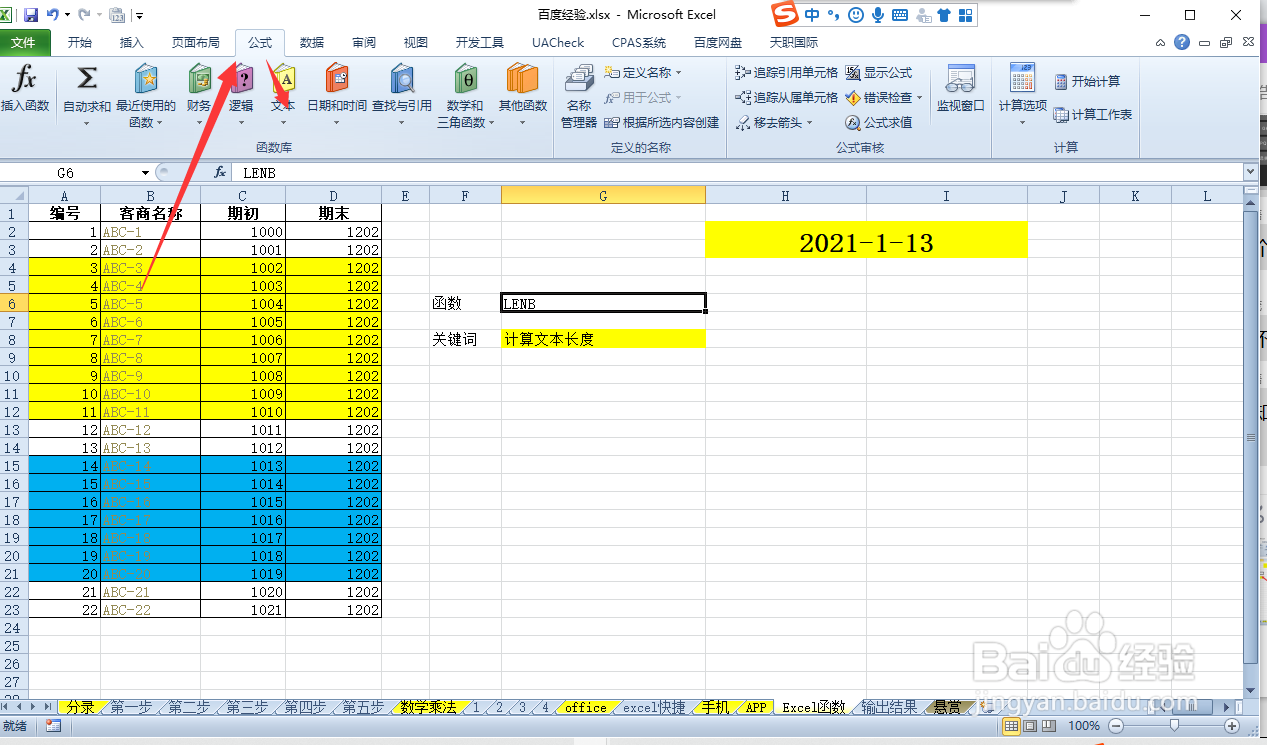Switch to the 百度网盘 ribbon tab
The width and height of the screenshot is (1267, 745).
(x=718, y=43)
